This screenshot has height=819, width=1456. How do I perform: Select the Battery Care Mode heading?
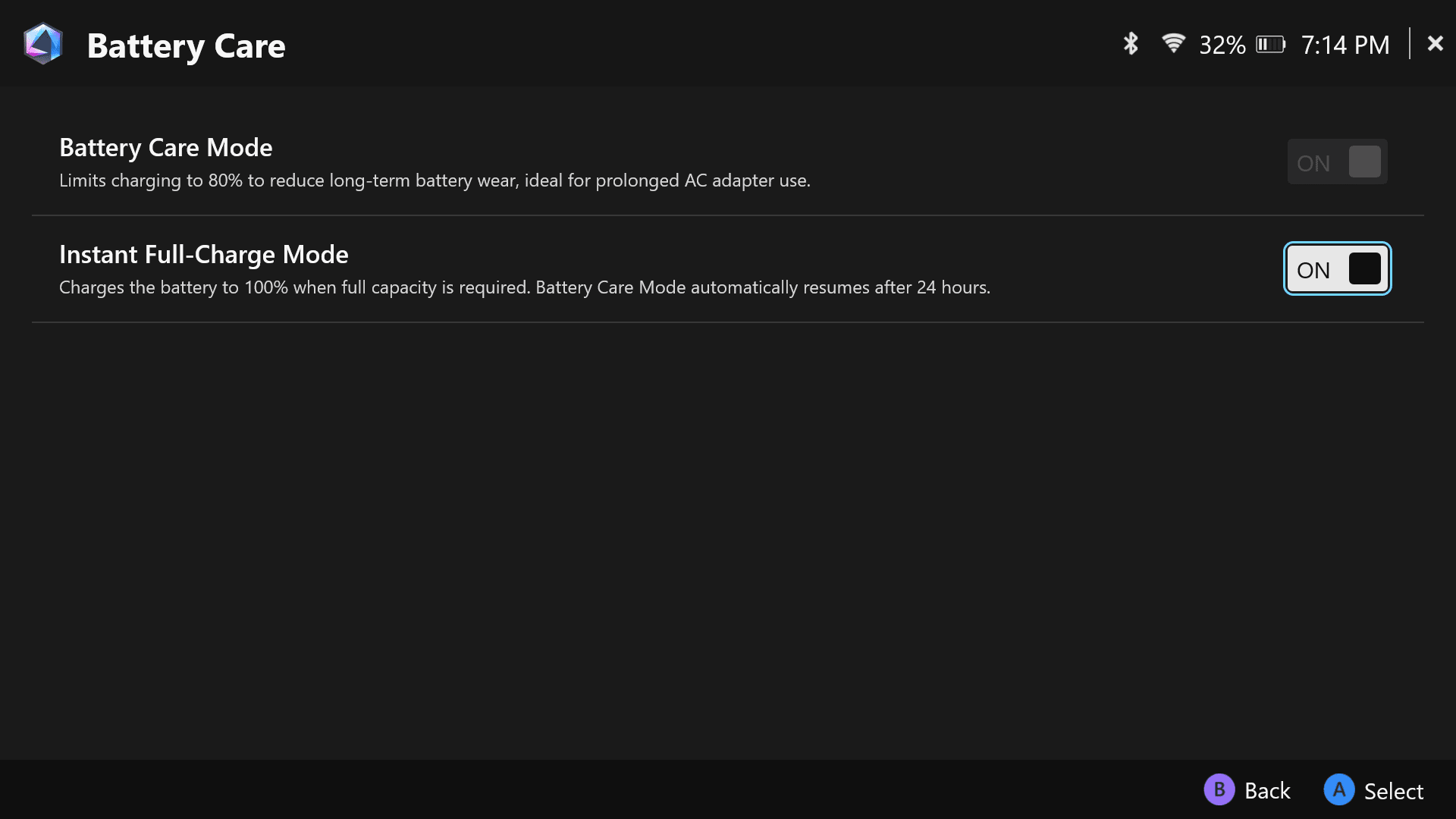[165, 147]
